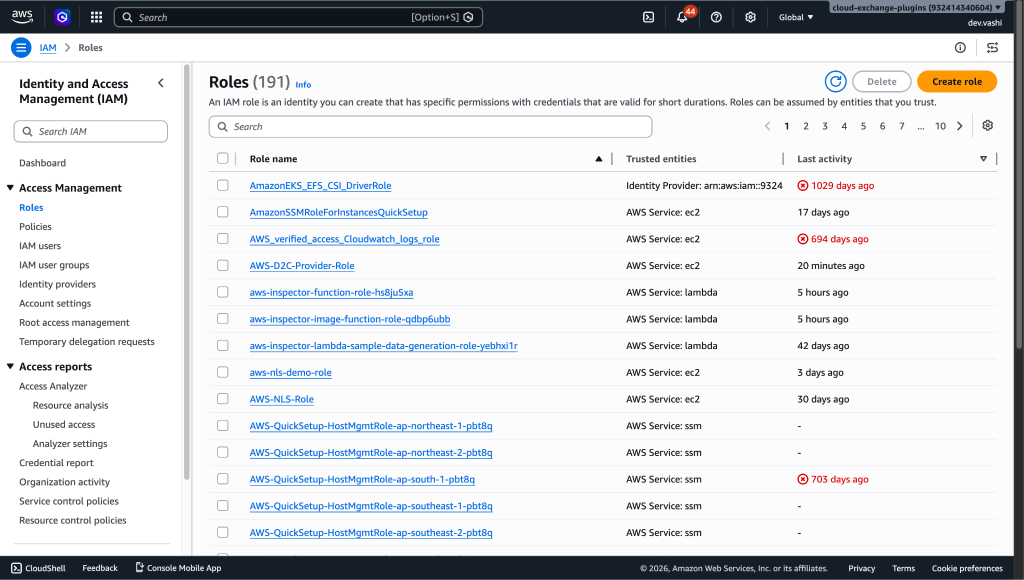The width and height of the screenshot is (1024, 580).
Task: Select aws-inspector-function-role-hs8ju5xa checkbox
Action: (223, 292)
